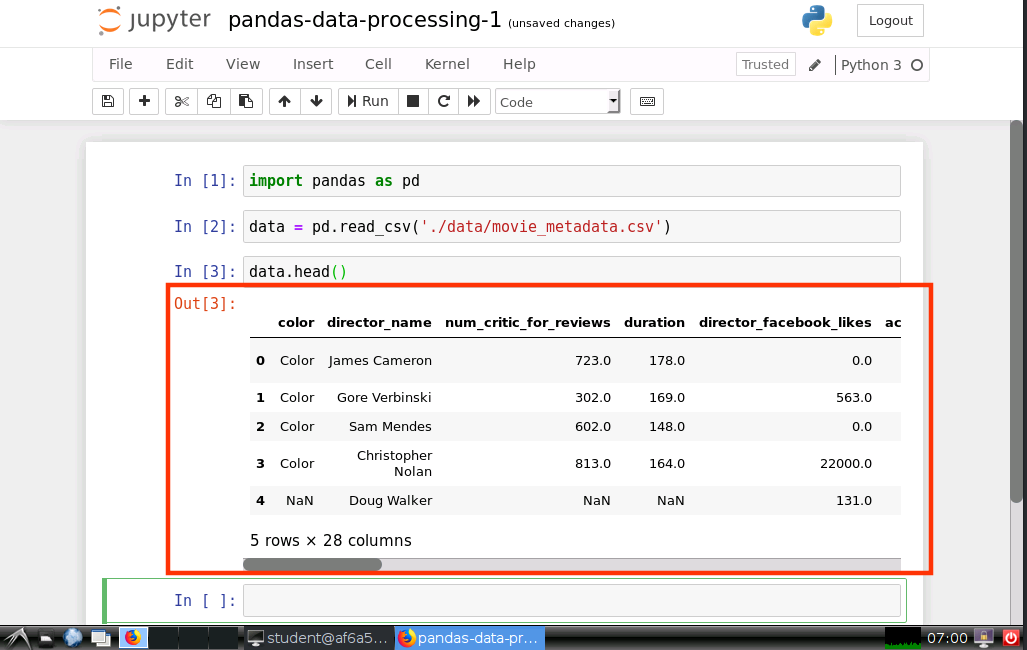The height and width of the screenshot is (650, 1027).
Task: Click the num_critic_for_reviews column header
Action: 527,322
